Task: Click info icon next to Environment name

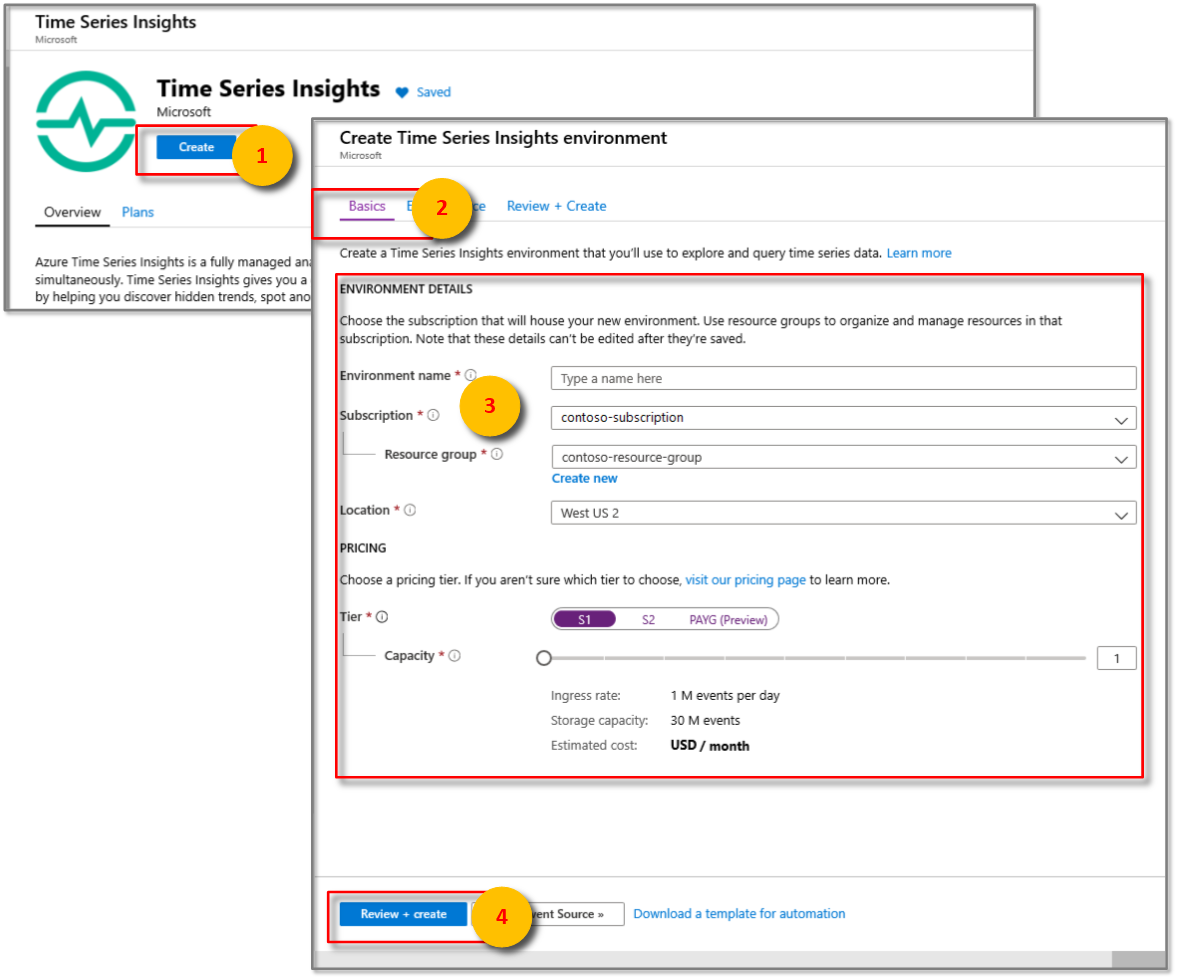Action: click(471, 375)
